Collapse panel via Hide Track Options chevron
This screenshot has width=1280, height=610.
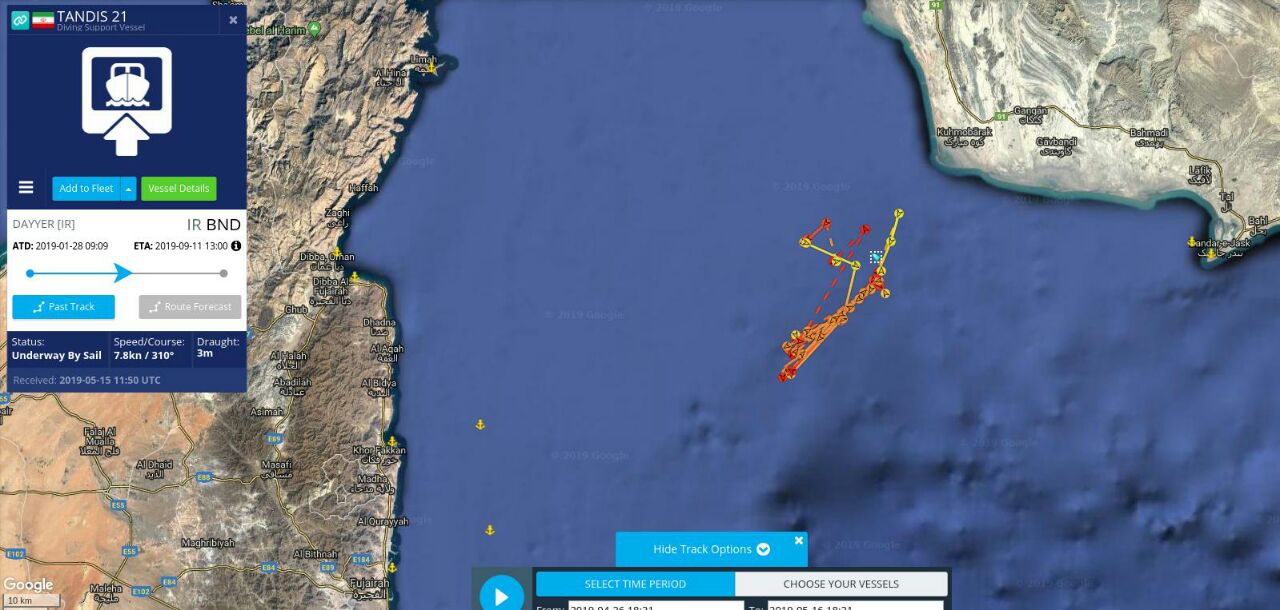pyautogui.click(x=764, y=549)
